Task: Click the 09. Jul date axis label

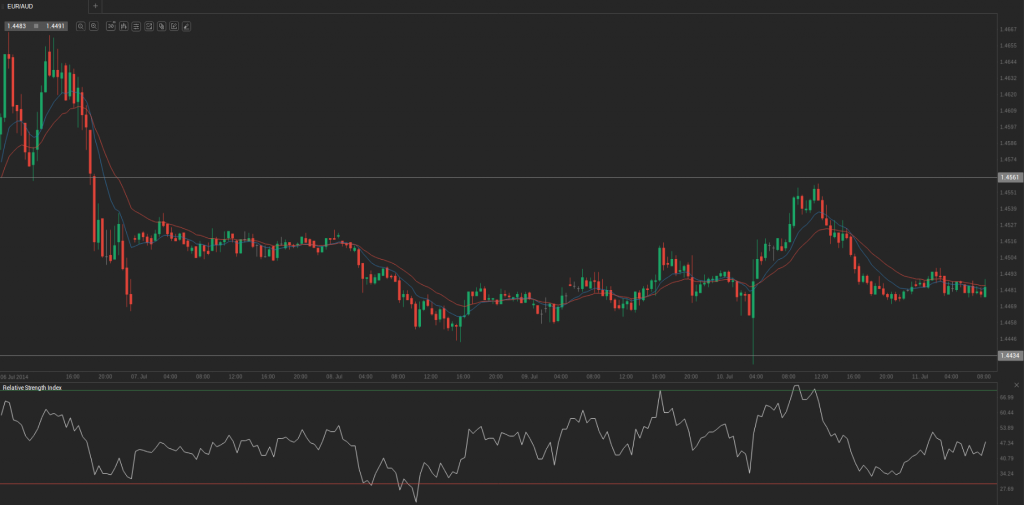Action: click(x=530, y=377)
